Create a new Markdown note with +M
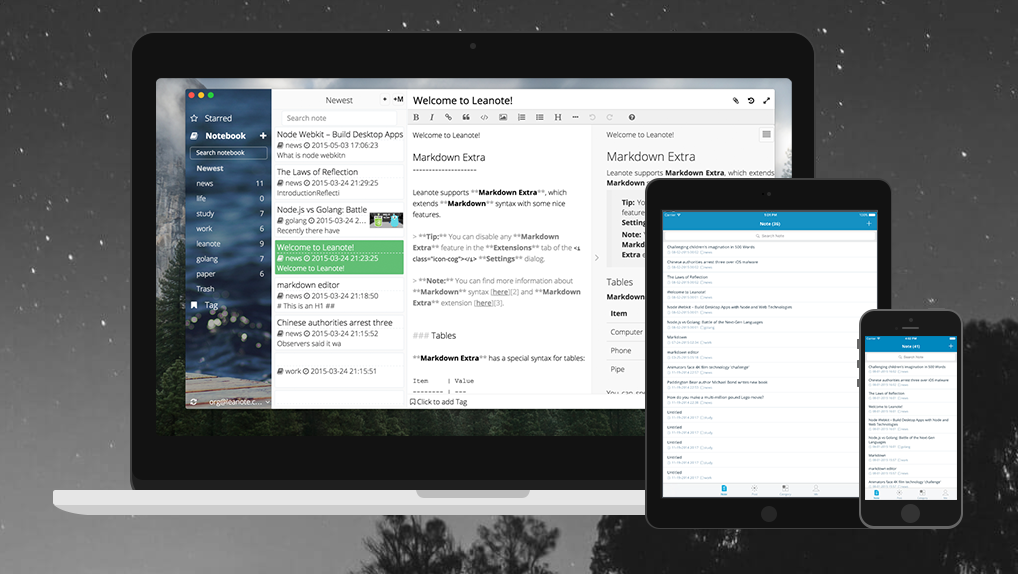Image resolution: width=1018 pixels, height=574 pixels. coord(398,99)
